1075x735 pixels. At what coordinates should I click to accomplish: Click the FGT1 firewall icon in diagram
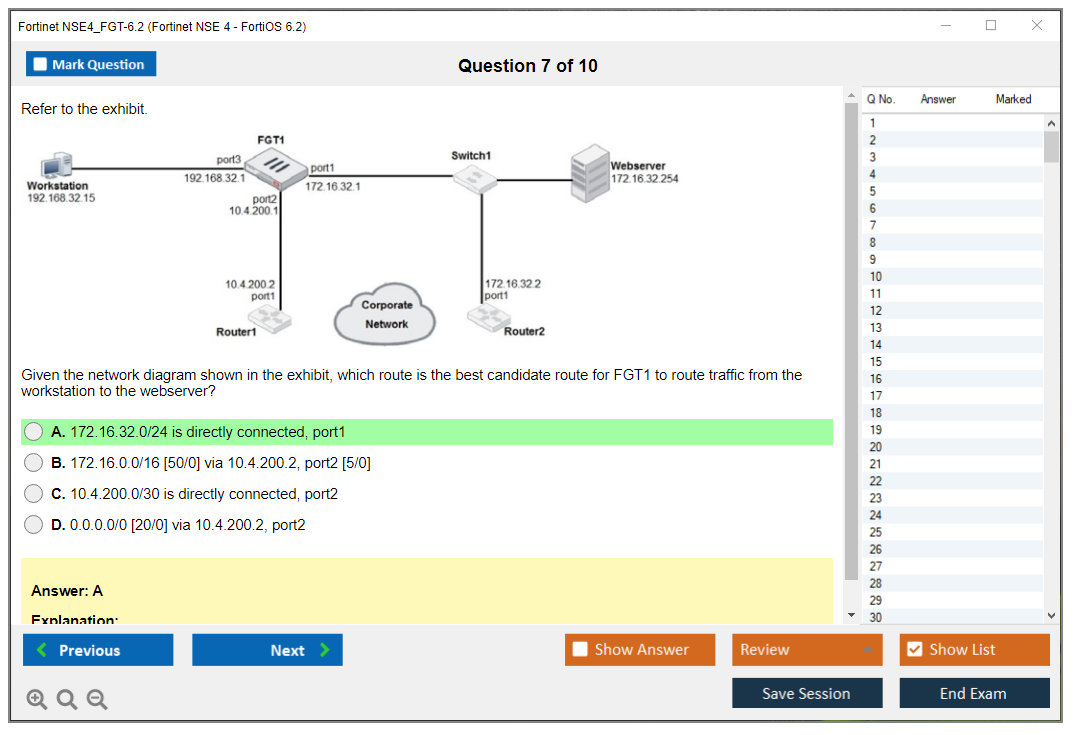tap(277, 170)
